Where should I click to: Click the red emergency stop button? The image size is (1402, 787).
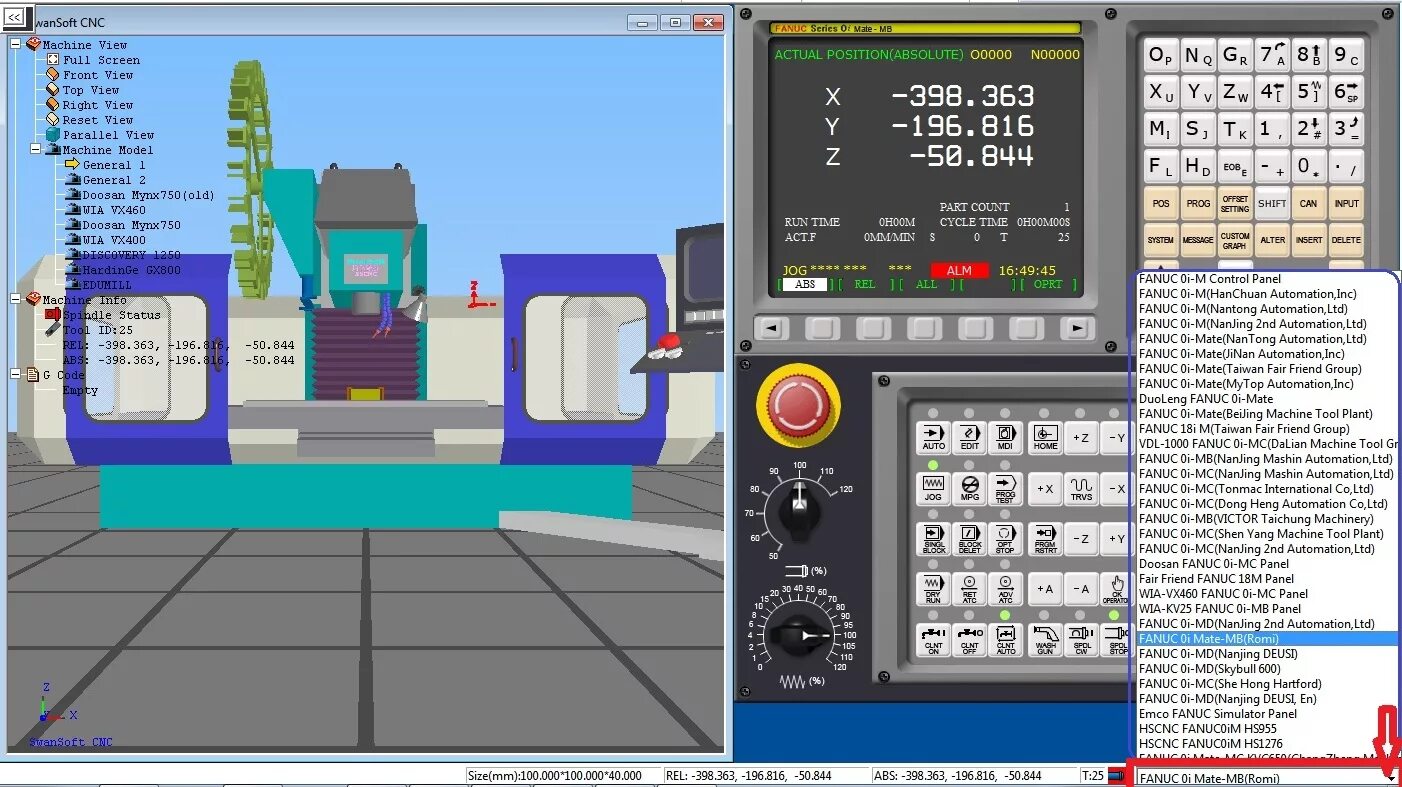798,405
